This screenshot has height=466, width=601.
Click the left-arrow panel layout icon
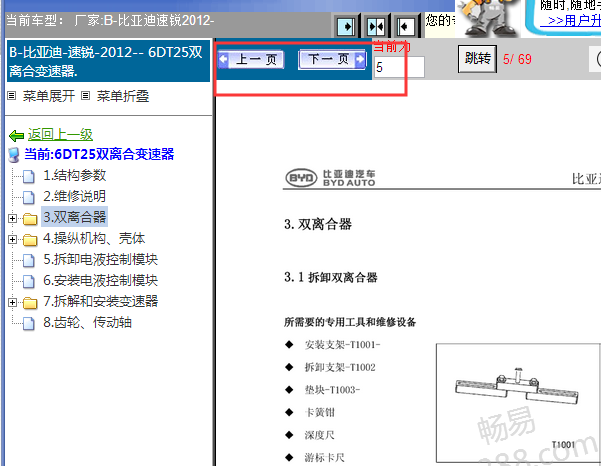tap(405, 26)
